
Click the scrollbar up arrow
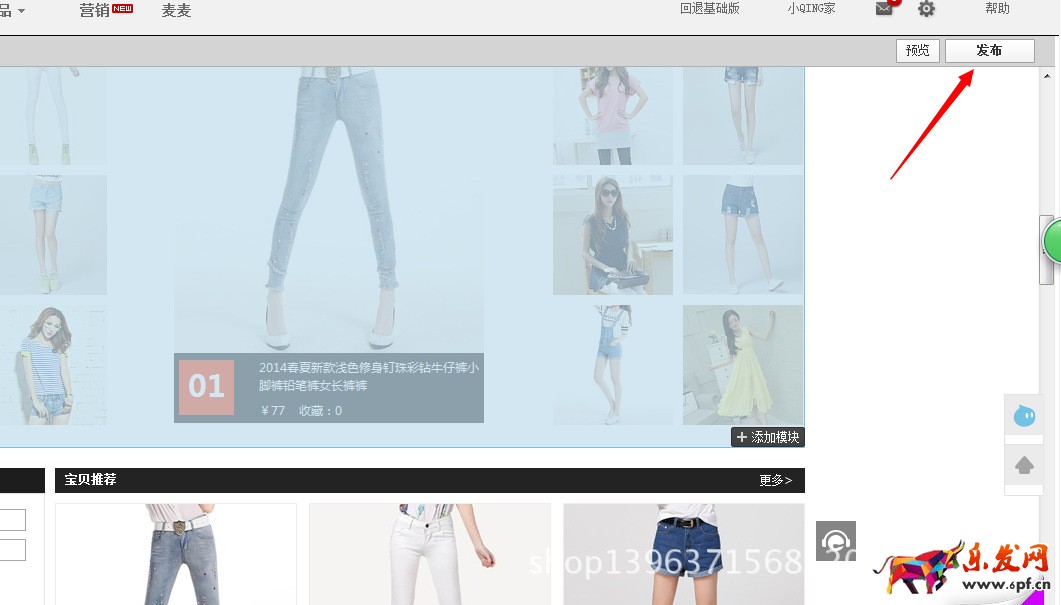[x=1047, y=76]
